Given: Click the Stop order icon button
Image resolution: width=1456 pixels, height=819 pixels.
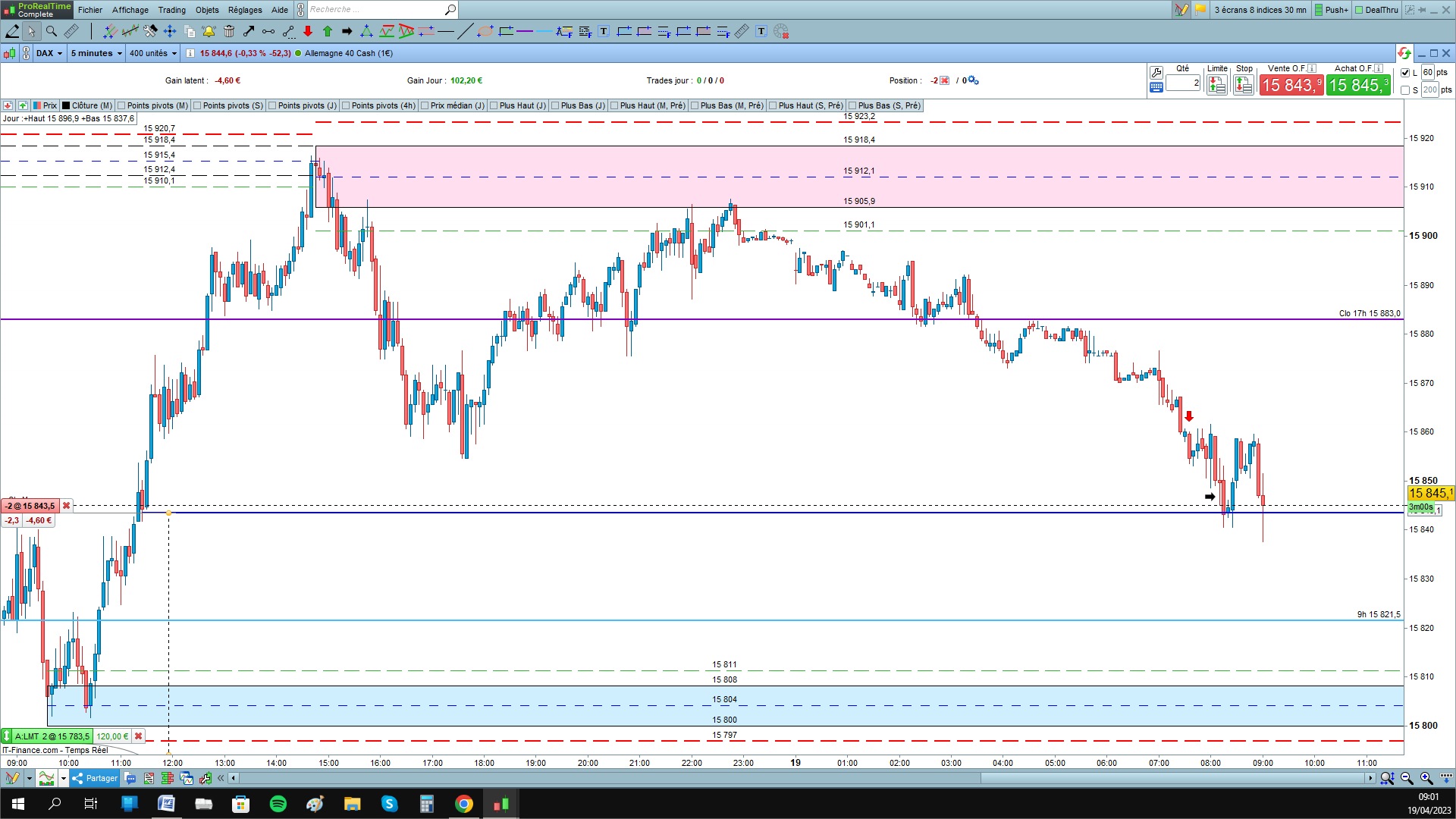Looking at the screenshot, I should 1243,85.
